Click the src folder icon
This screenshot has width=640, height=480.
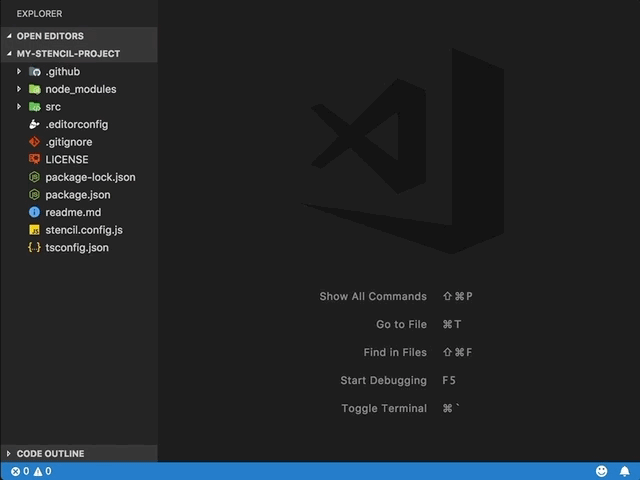pyautogui.click(x=35, y=107)
